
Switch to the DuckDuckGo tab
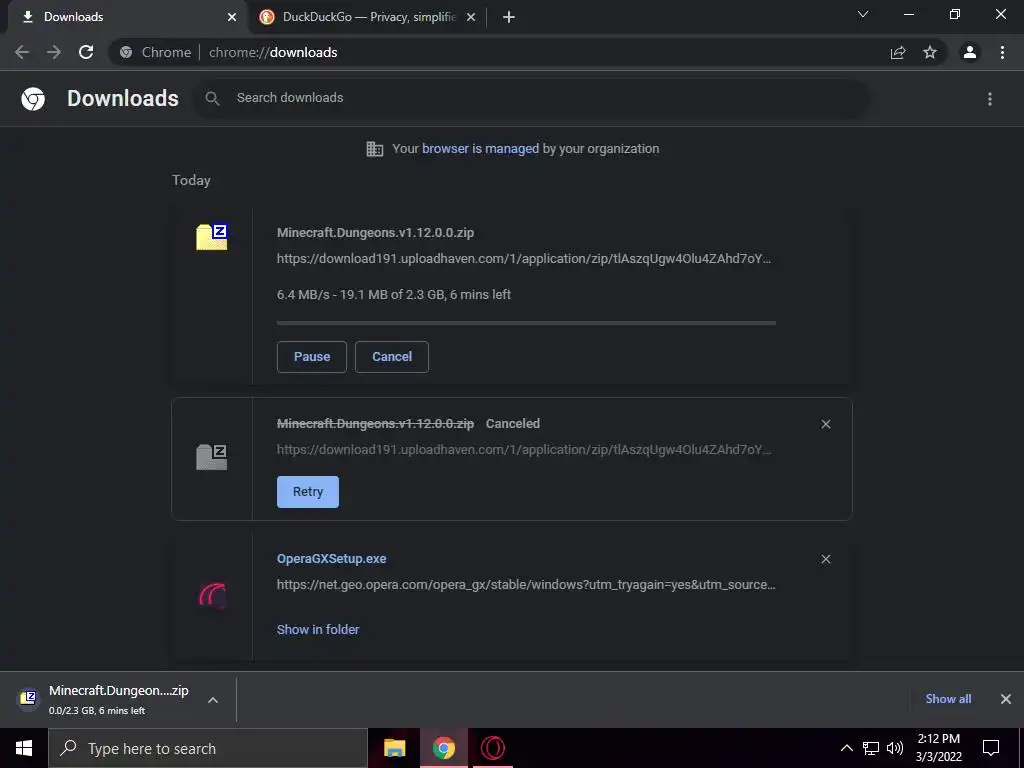click(367, 17)
